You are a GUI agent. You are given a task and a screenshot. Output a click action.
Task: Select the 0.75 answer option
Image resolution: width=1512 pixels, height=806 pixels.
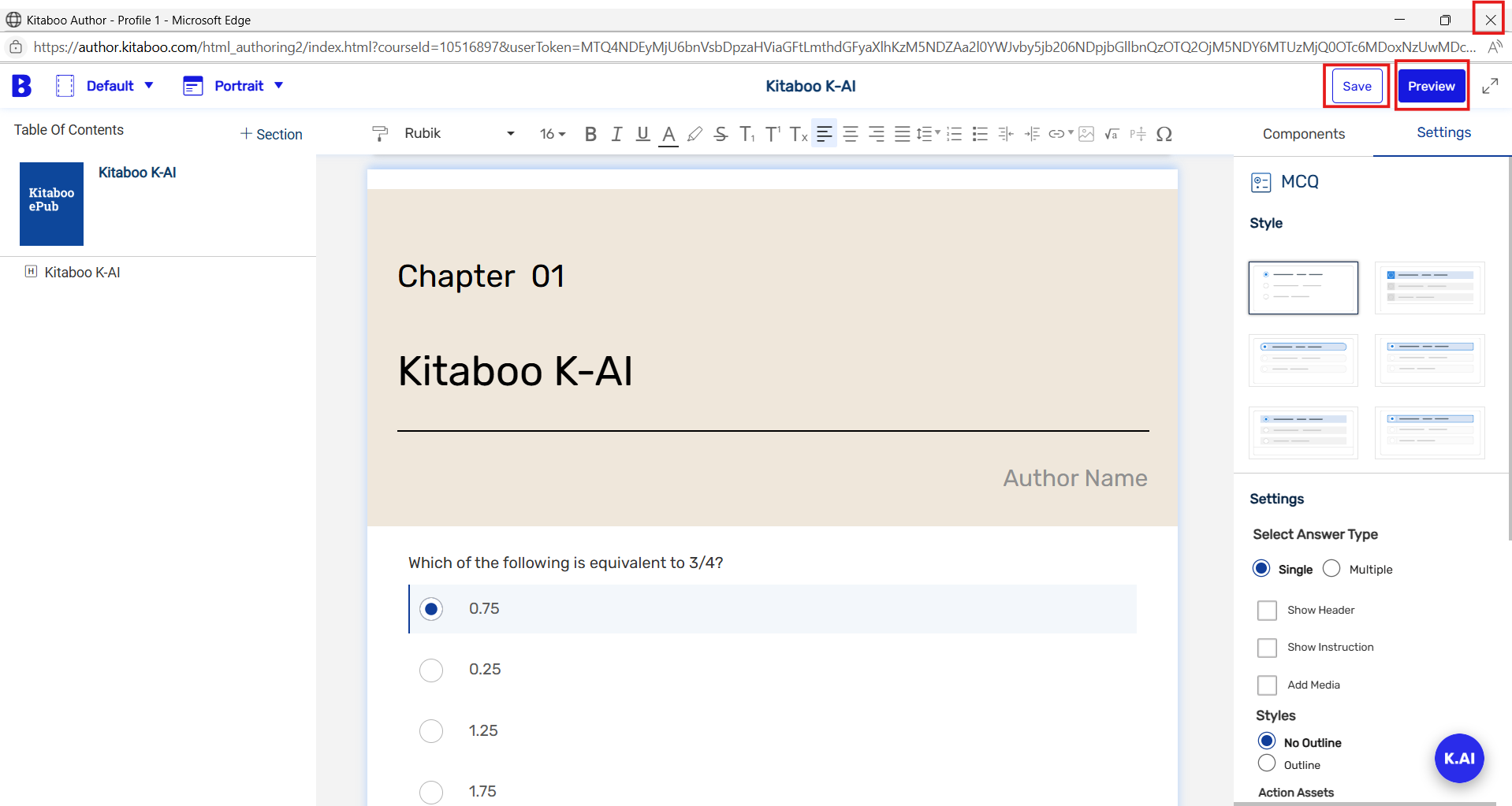(431, 609)
